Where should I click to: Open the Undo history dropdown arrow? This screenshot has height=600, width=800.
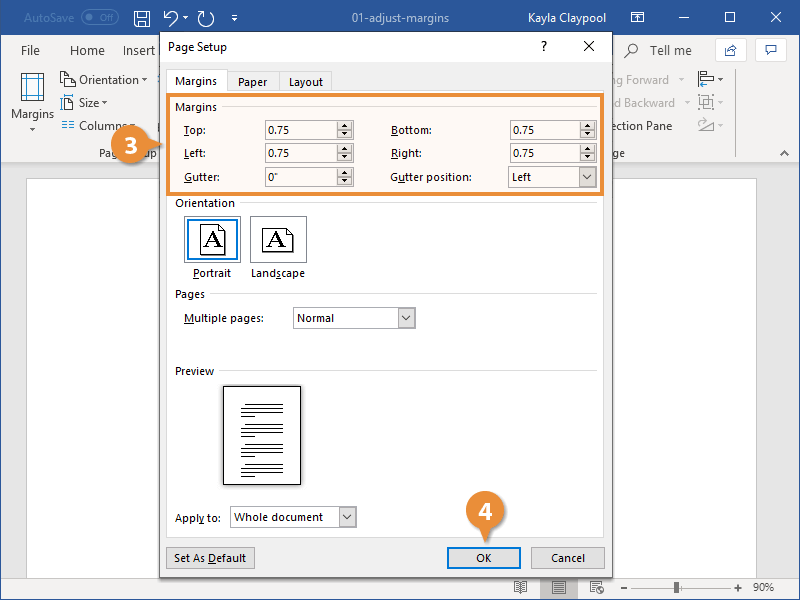[186, 18]
